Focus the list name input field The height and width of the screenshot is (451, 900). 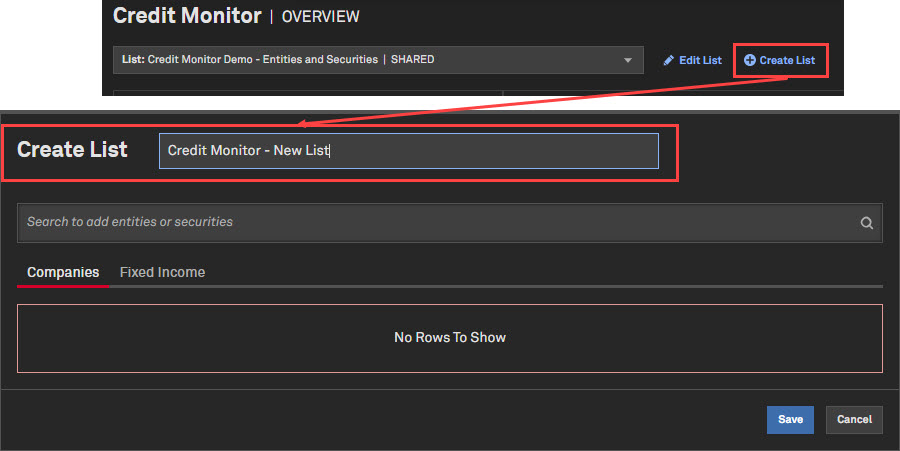coord(409,151)
